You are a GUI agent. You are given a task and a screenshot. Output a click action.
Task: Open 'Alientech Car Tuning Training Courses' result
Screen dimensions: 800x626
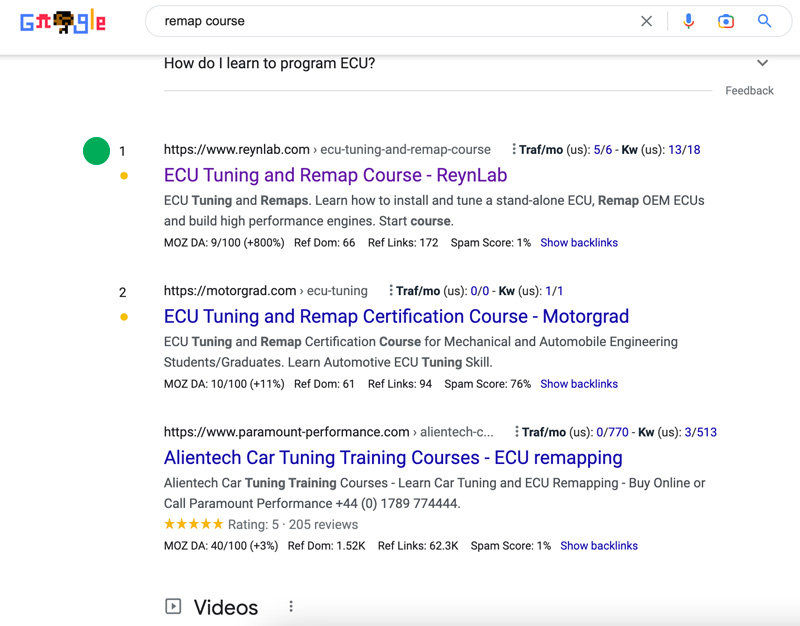393,458
